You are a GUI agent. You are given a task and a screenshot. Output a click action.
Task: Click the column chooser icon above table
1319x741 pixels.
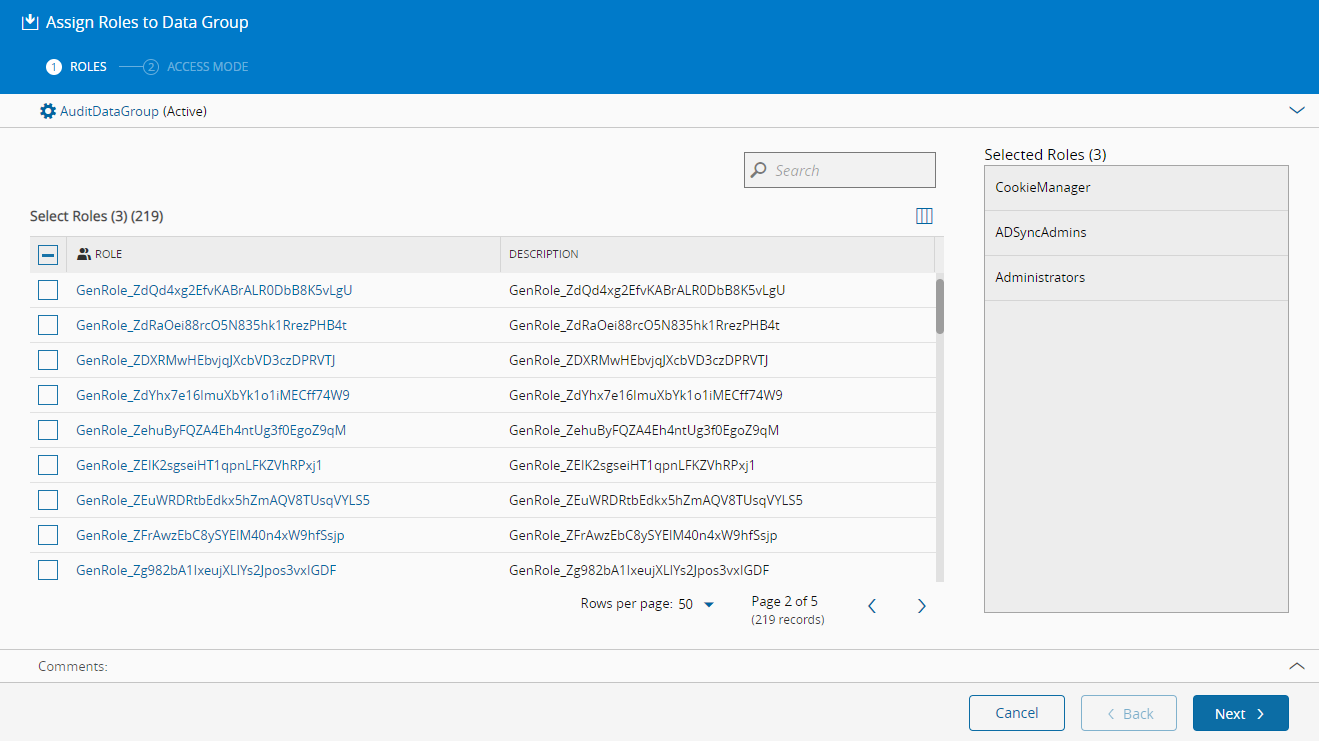[x=924, y=216]
